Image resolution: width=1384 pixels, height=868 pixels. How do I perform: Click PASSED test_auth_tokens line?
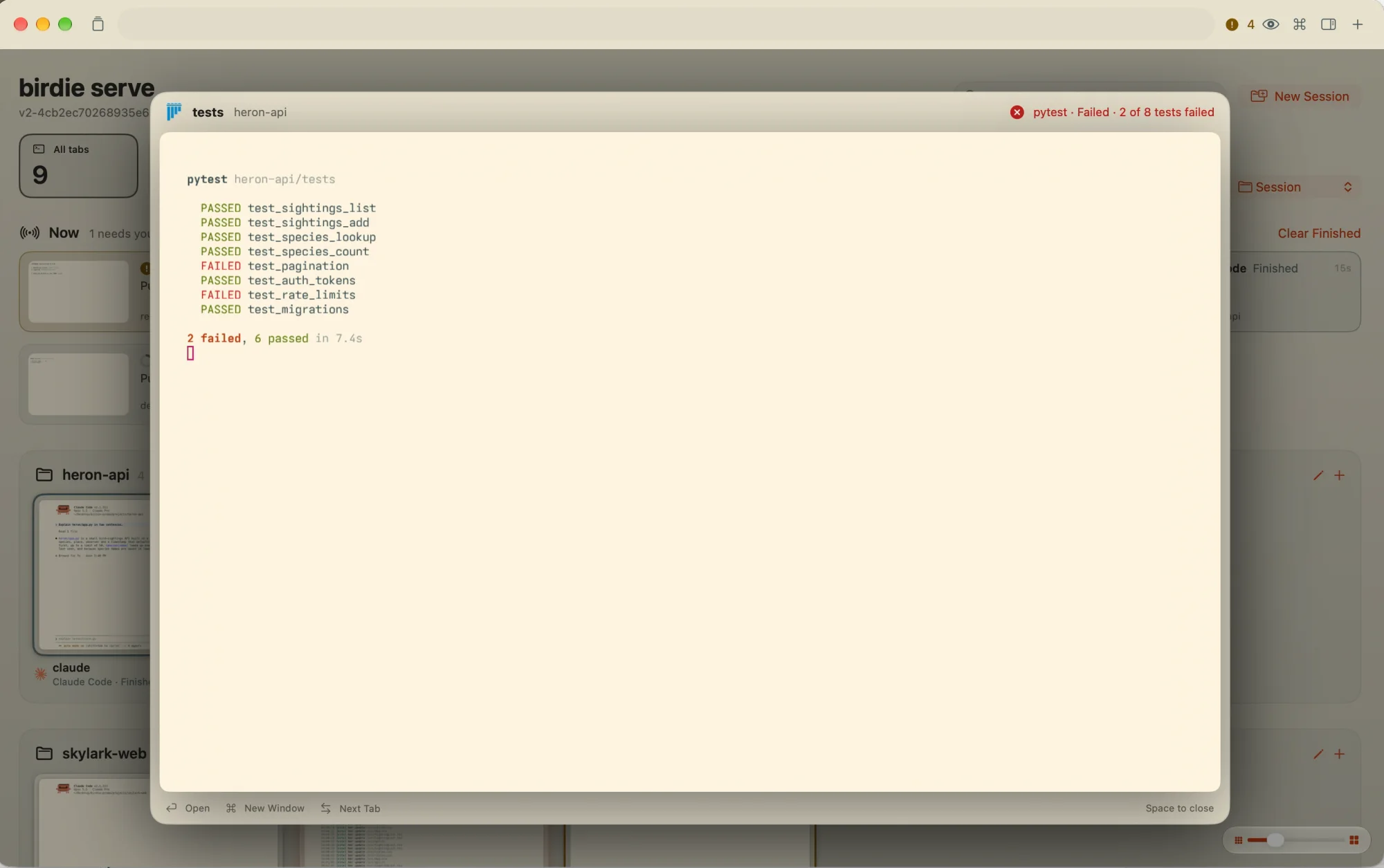pyautogui.click(x=278, y=280)
